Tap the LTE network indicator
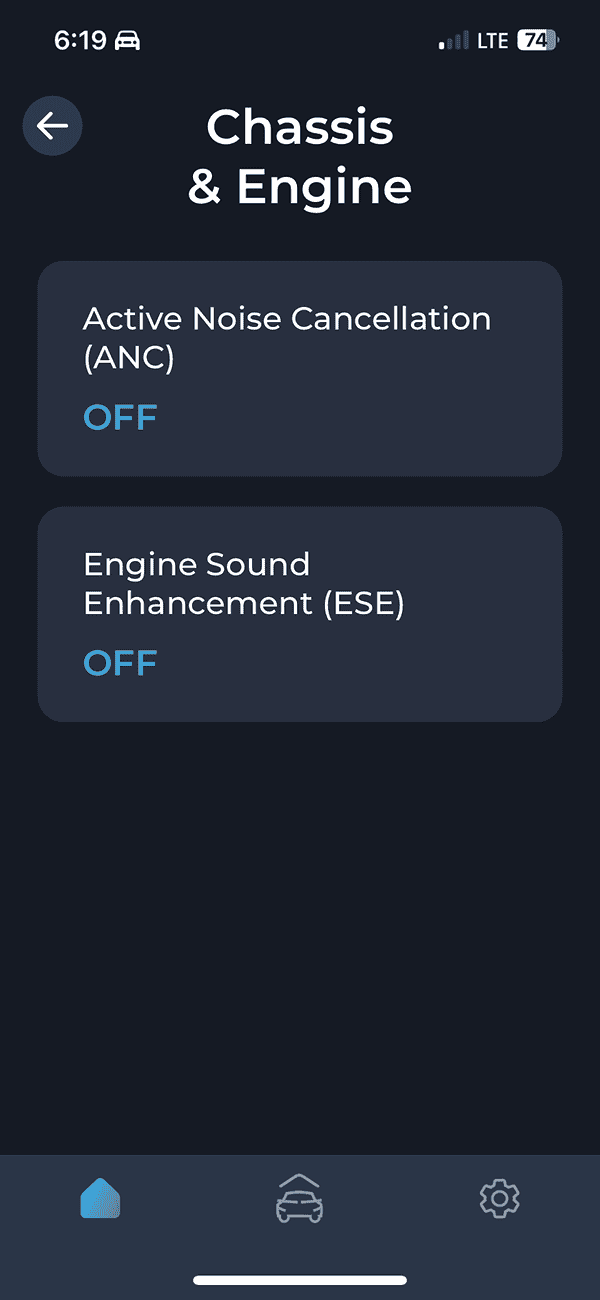 492,41
